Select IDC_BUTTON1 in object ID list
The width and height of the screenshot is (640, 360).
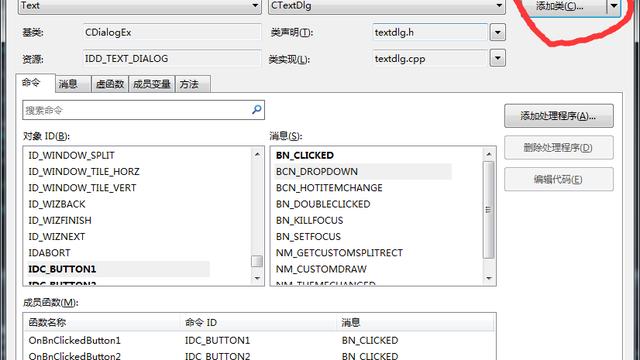118,269
